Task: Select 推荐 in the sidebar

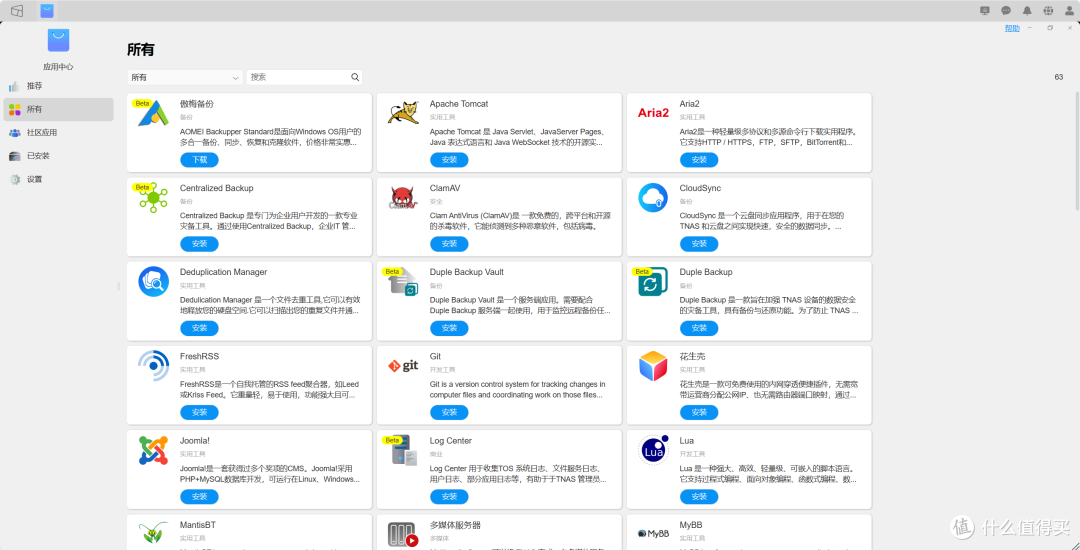Action: coord(59,86)
